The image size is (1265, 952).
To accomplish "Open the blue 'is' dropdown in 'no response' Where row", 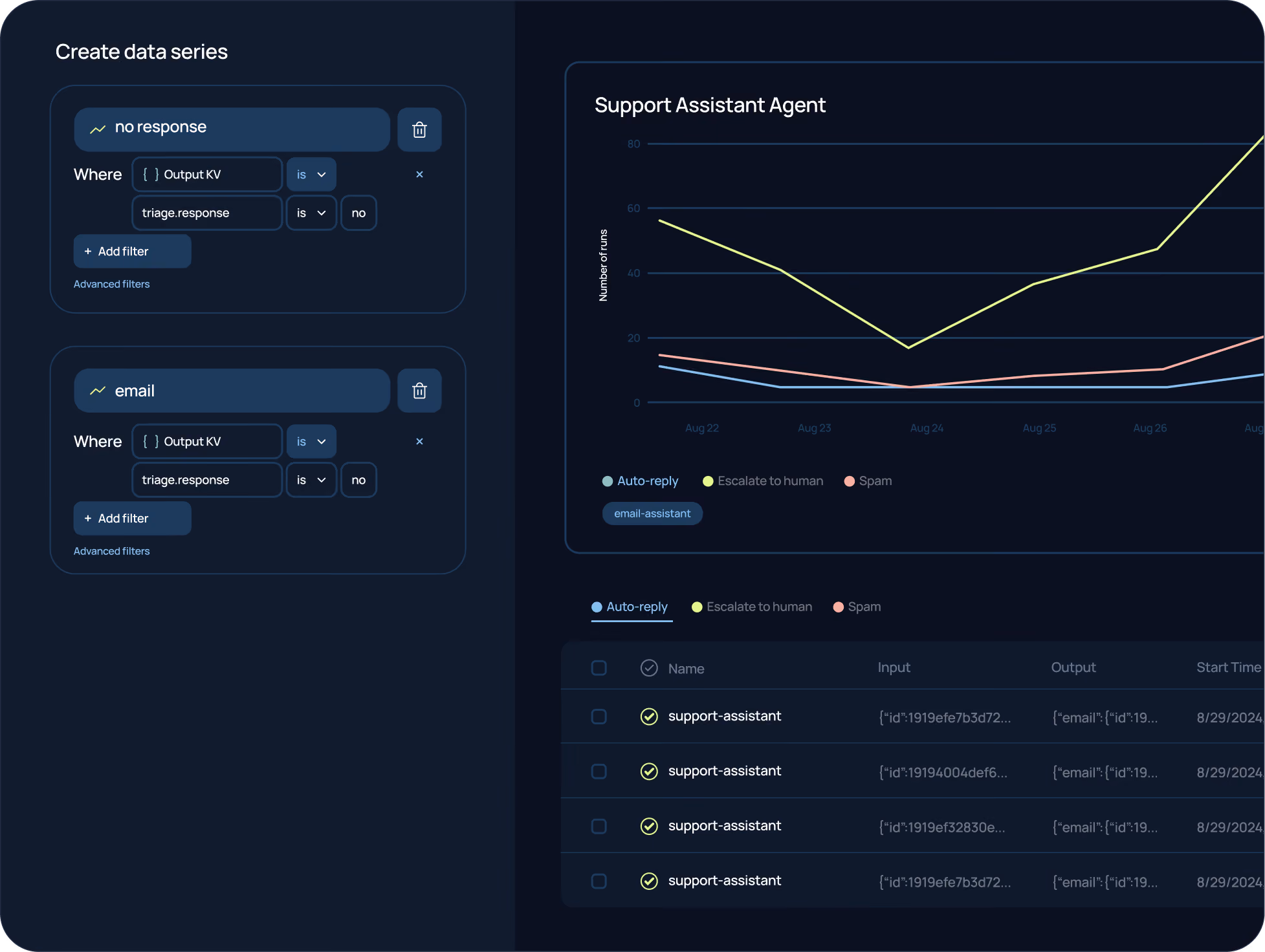I will pyautogui.click(x=311, y=175).
